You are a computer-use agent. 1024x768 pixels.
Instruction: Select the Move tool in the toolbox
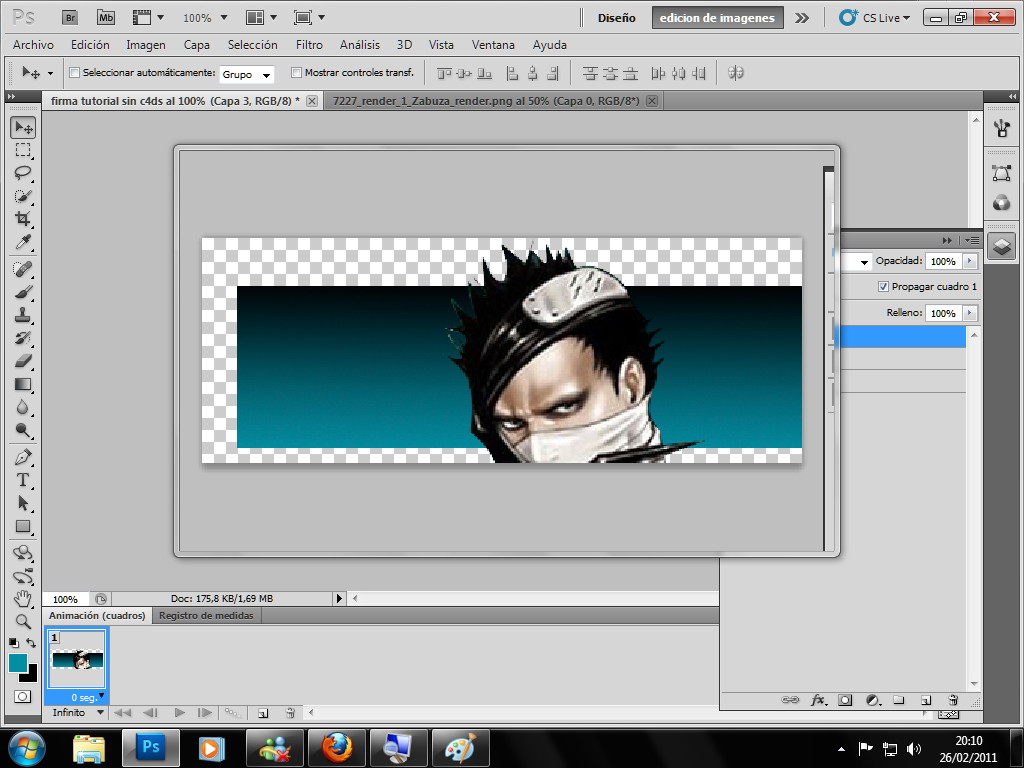[23, 127]
